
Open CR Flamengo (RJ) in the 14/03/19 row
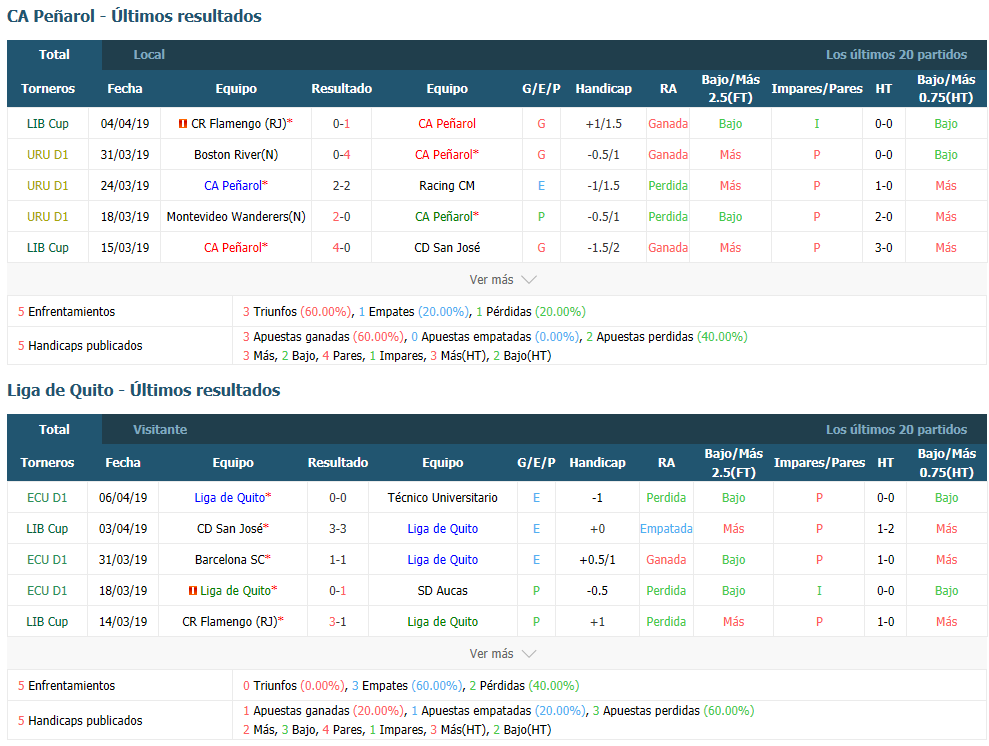[x=230, y=622]
